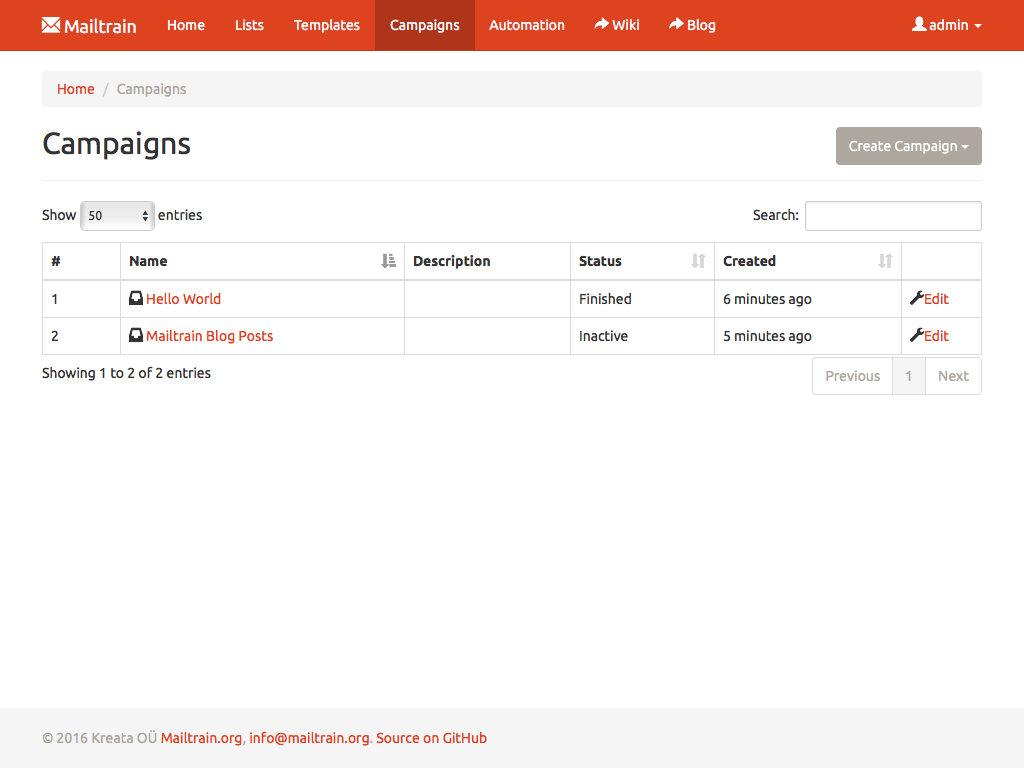The width and height of the screenshot is (1024, 768).
Task: Sort by Status using its sort arrows
Action: [x=698, y=261]
